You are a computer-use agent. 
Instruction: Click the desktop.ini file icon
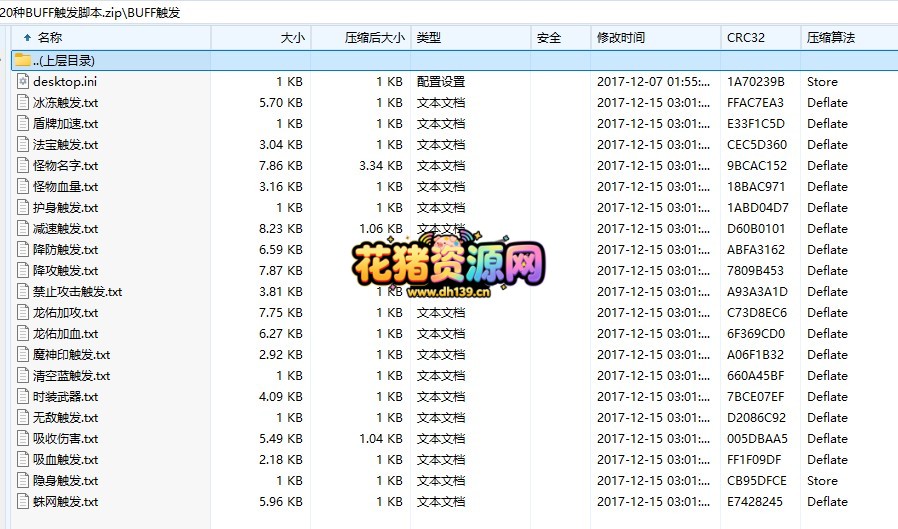point(22,81)
